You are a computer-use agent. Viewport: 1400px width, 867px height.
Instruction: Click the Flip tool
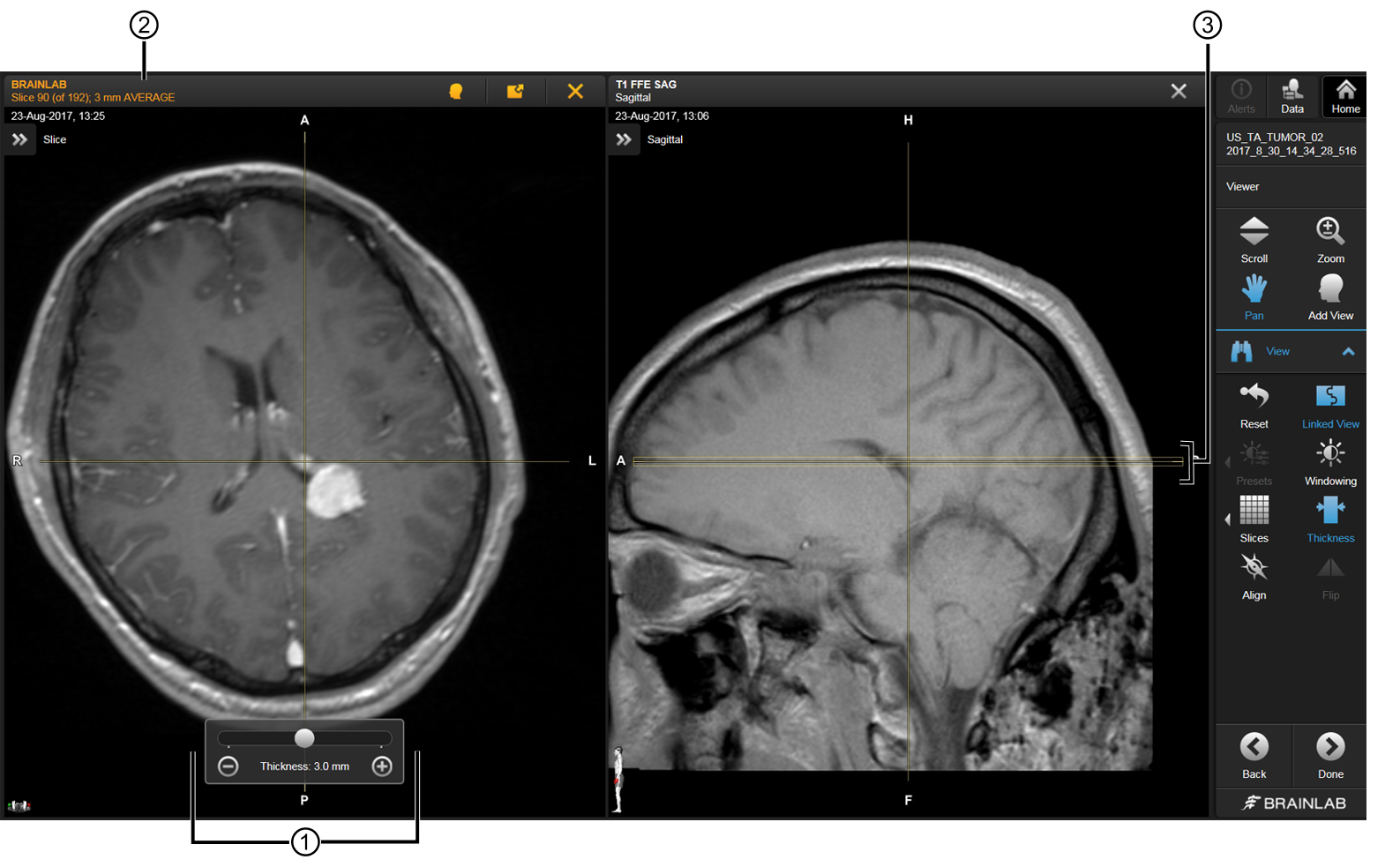coord(1330,577)
